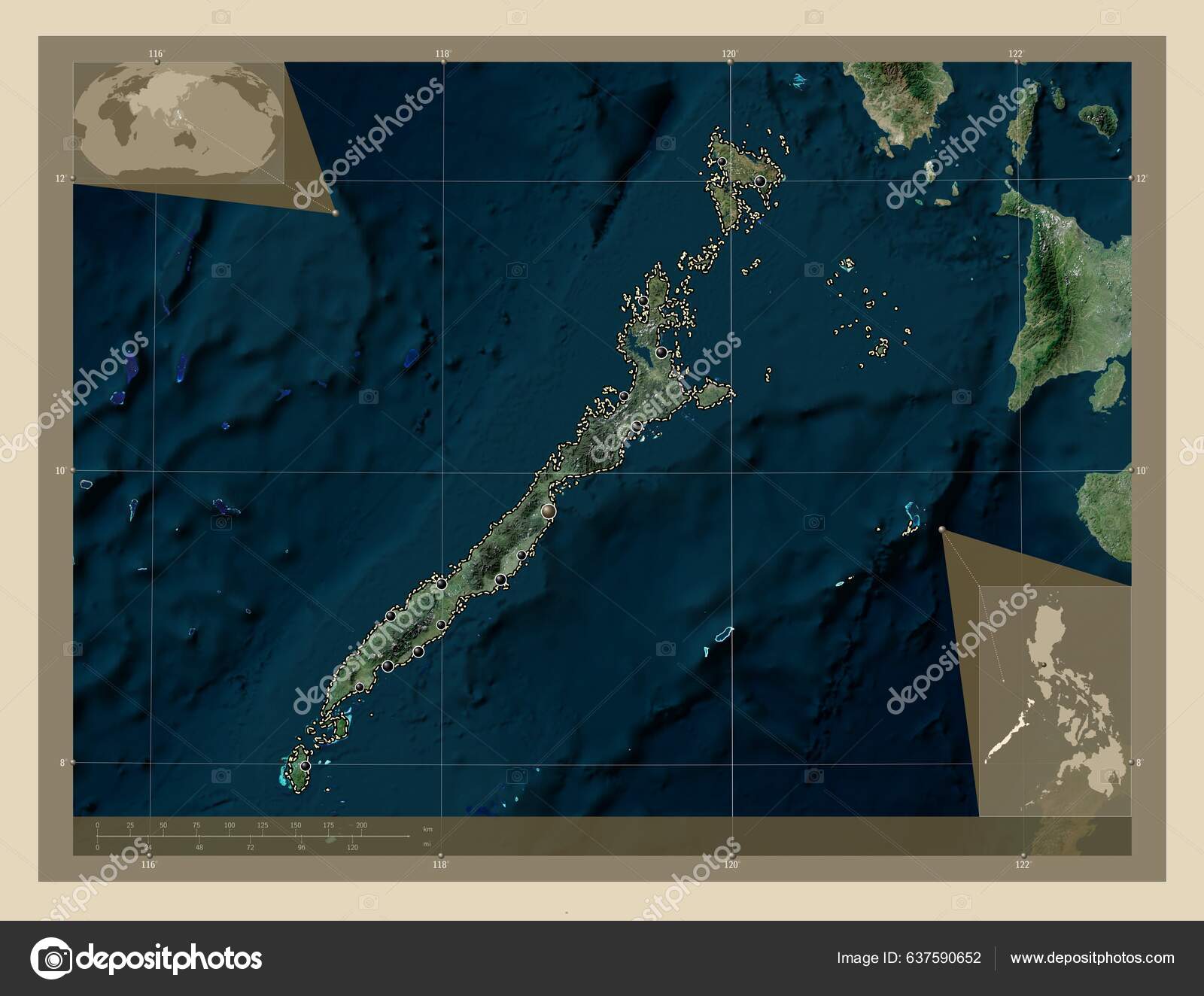Select the marker near El Nido in the north
1204x996 pixels.
click(643, 301)
